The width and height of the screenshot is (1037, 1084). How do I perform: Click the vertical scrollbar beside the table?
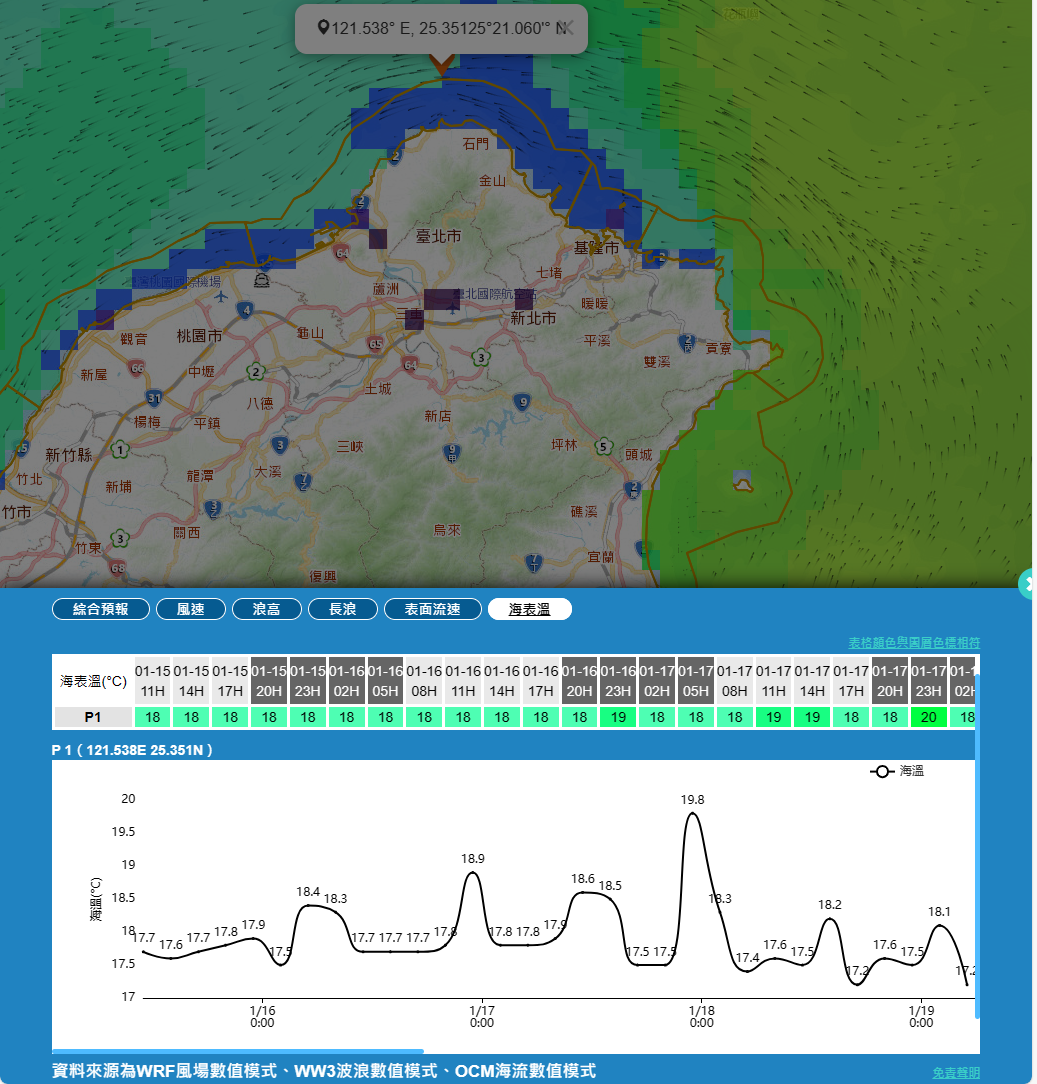977,840
